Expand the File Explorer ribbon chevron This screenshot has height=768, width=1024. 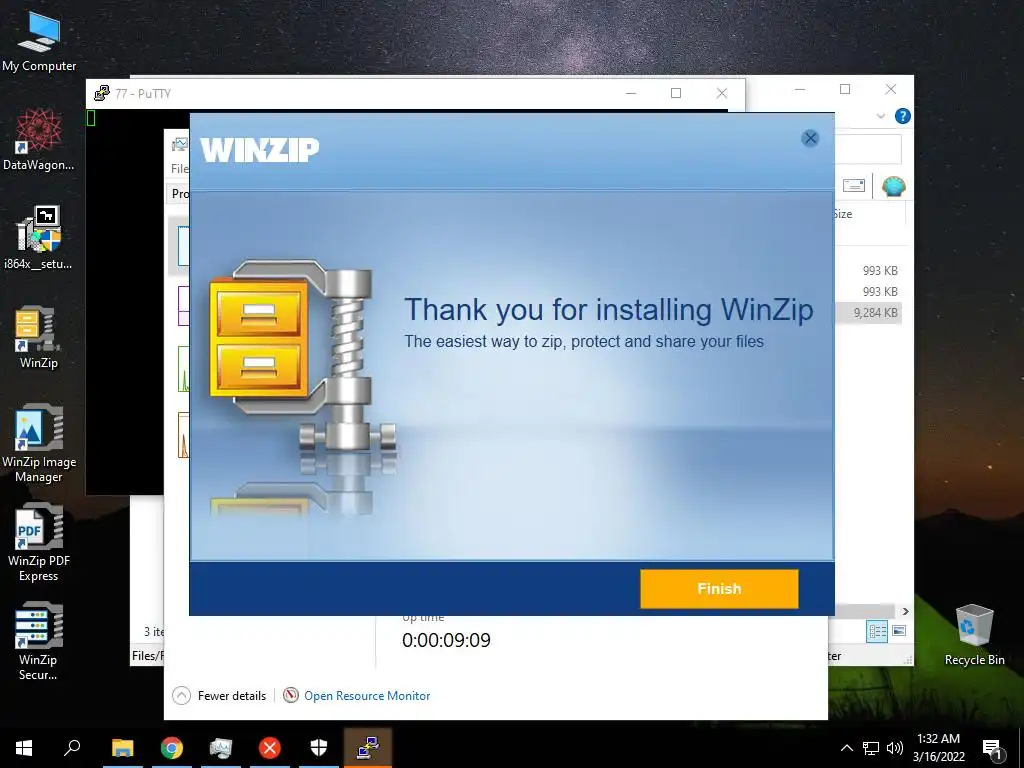pos(880,116)
